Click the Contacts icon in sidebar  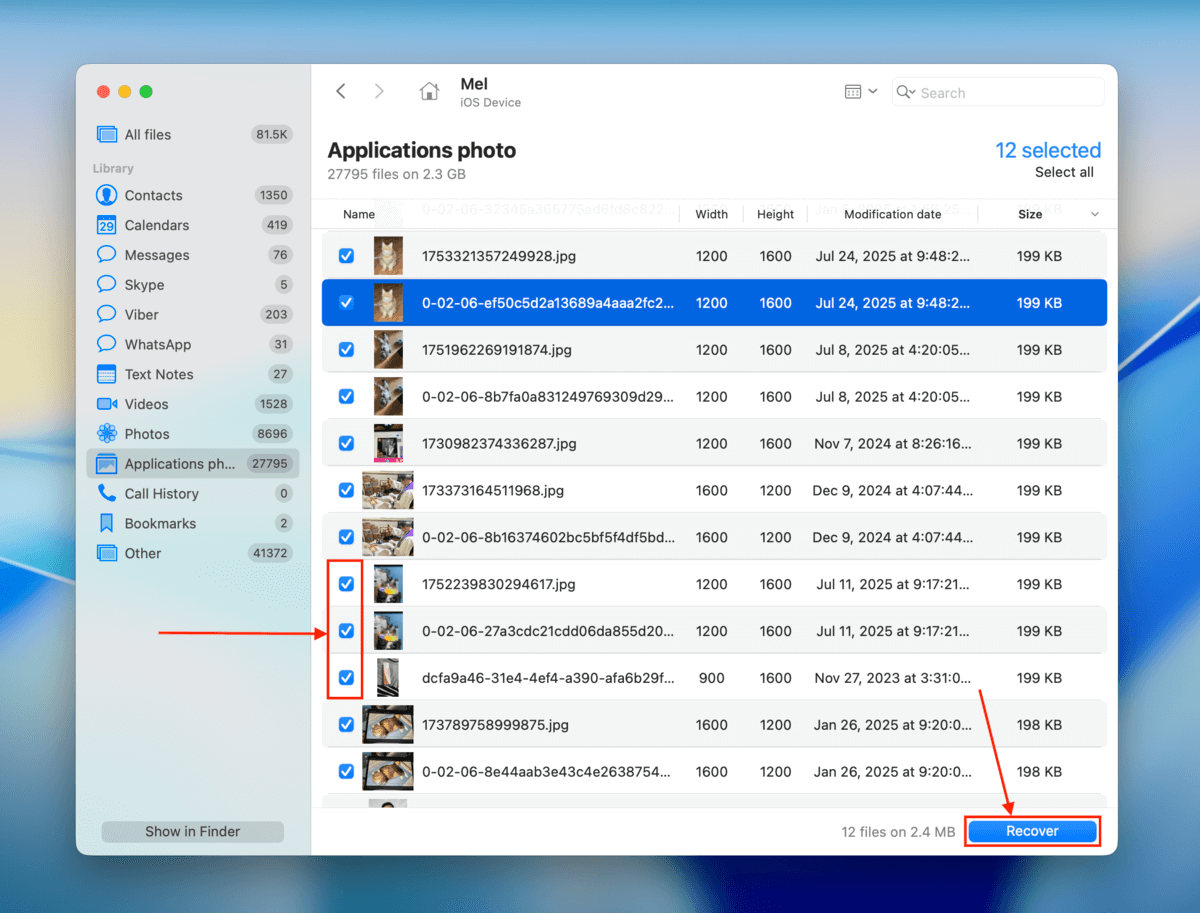point(107,195)
